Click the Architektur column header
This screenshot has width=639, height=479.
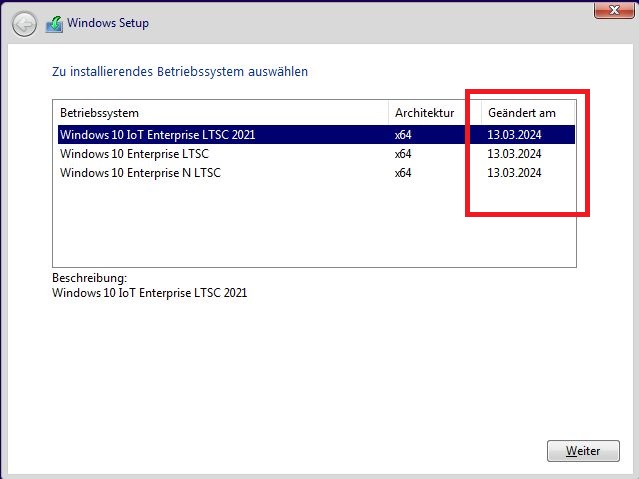coord(435,113)
